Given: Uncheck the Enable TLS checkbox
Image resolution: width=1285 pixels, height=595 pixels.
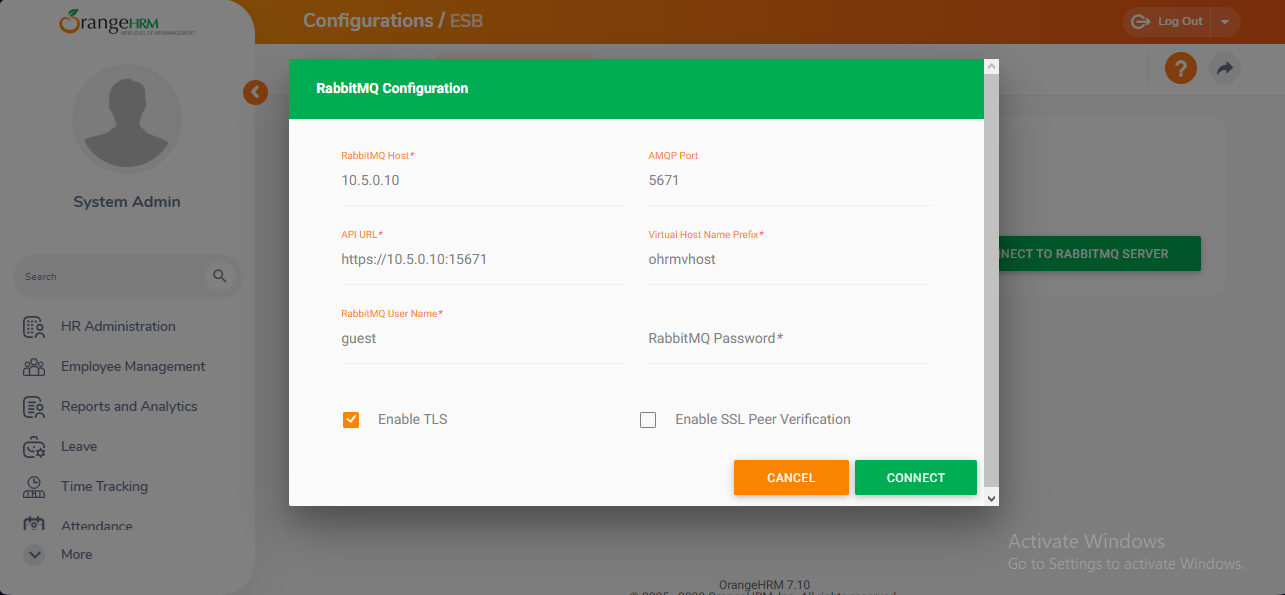Looking at the screenshot, I should click(351, 420).
